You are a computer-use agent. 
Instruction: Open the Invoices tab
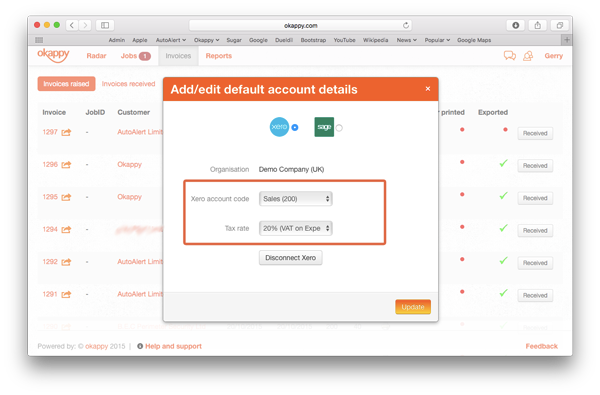pos(178,56)
